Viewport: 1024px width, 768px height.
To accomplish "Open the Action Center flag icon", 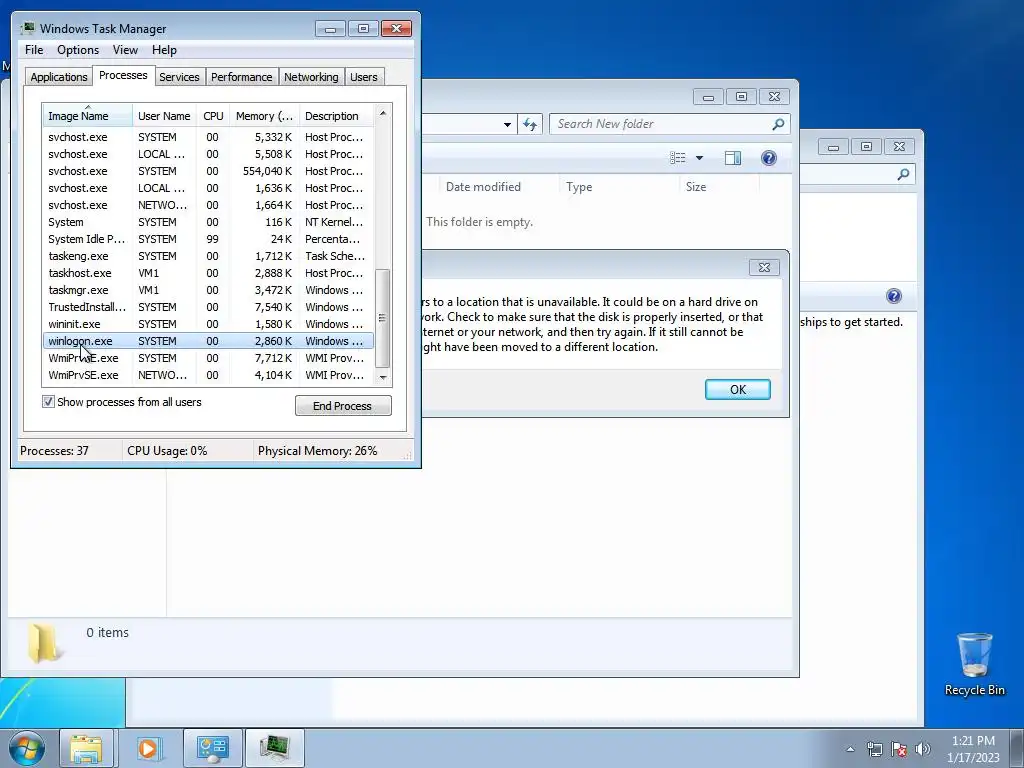I will (899, 749).
